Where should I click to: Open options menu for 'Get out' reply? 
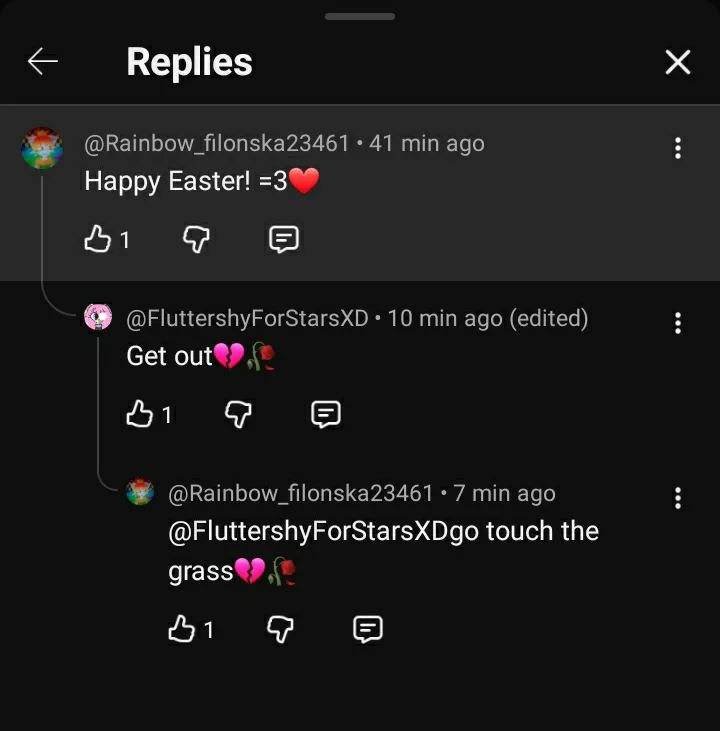tap(678, 323)
